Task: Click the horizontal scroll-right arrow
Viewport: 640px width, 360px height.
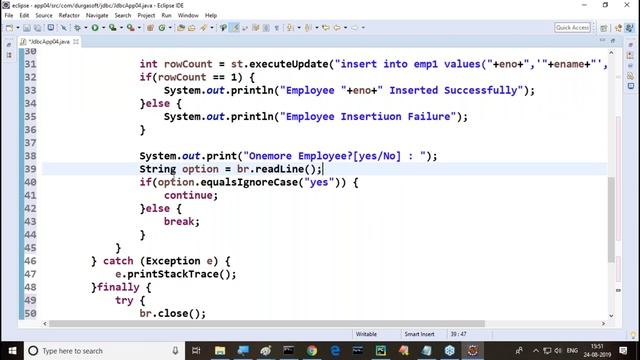Action: (x=603, y=324)
